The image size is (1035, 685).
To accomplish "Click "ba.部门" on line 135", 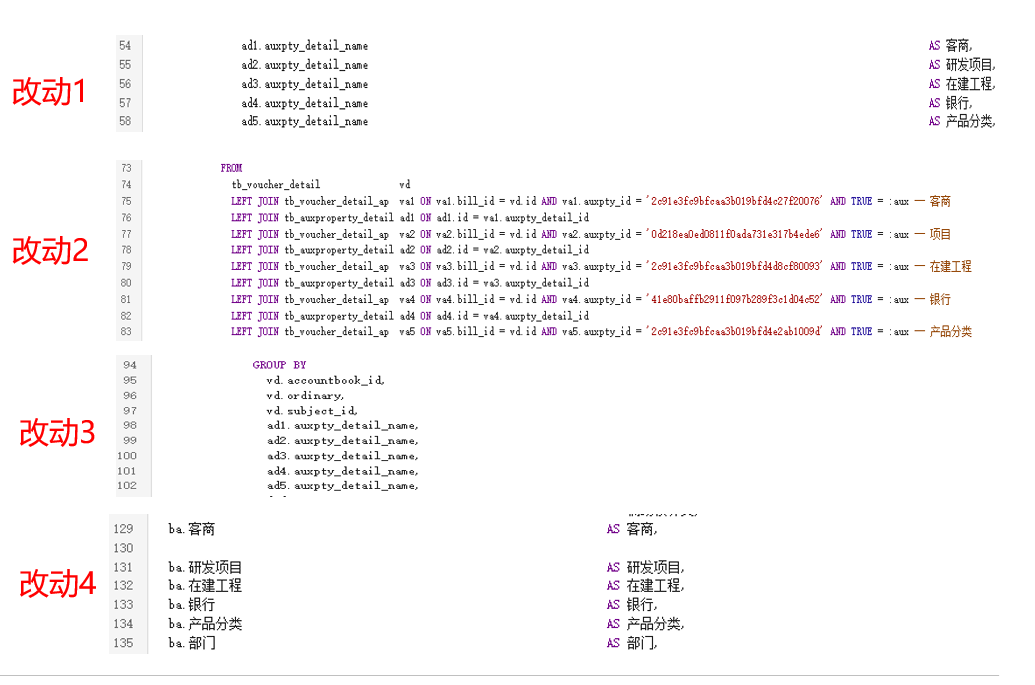I will pyautogui.click(x=191, y=643).
